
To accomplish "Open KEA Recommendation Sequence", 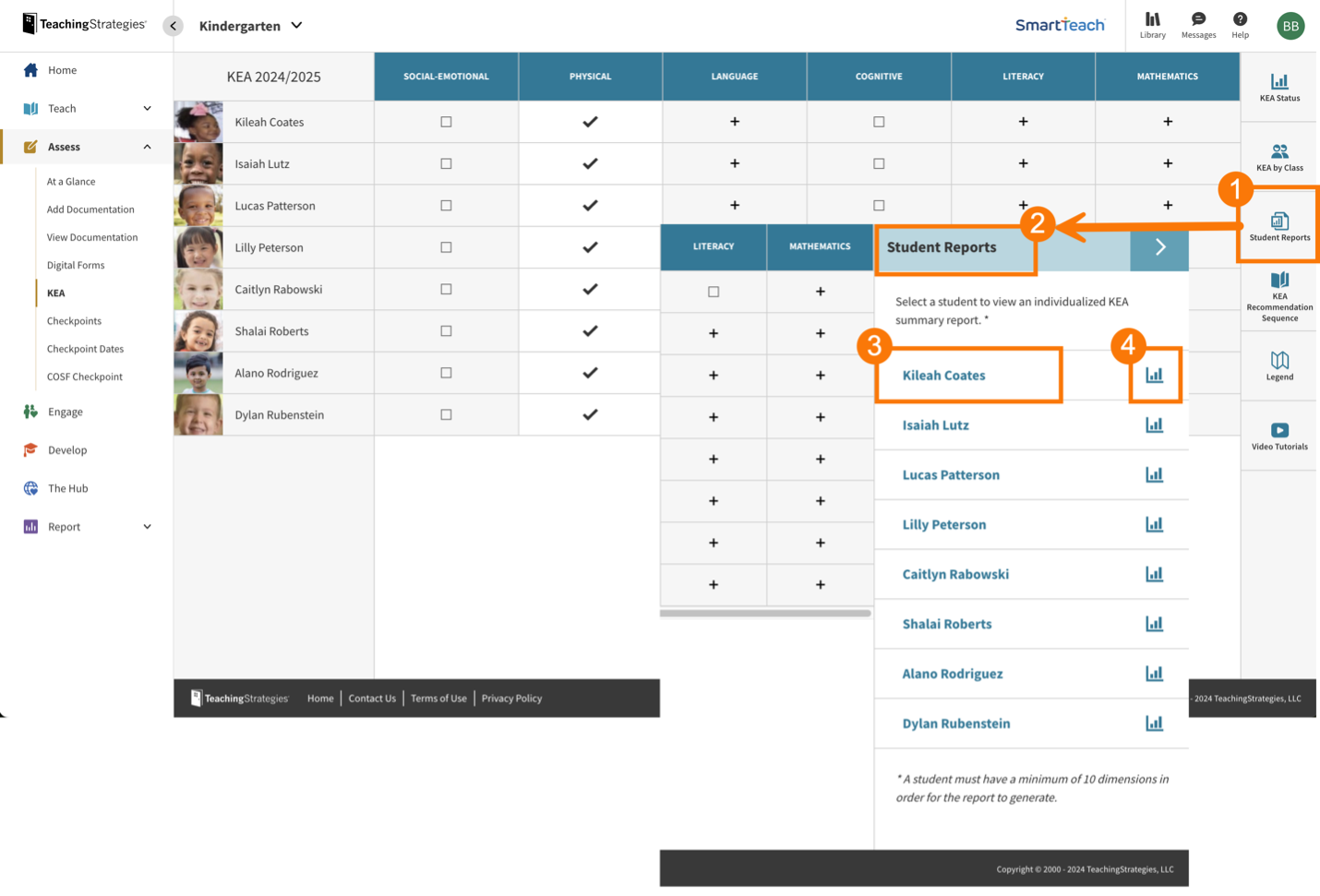I will point(1279,296).
